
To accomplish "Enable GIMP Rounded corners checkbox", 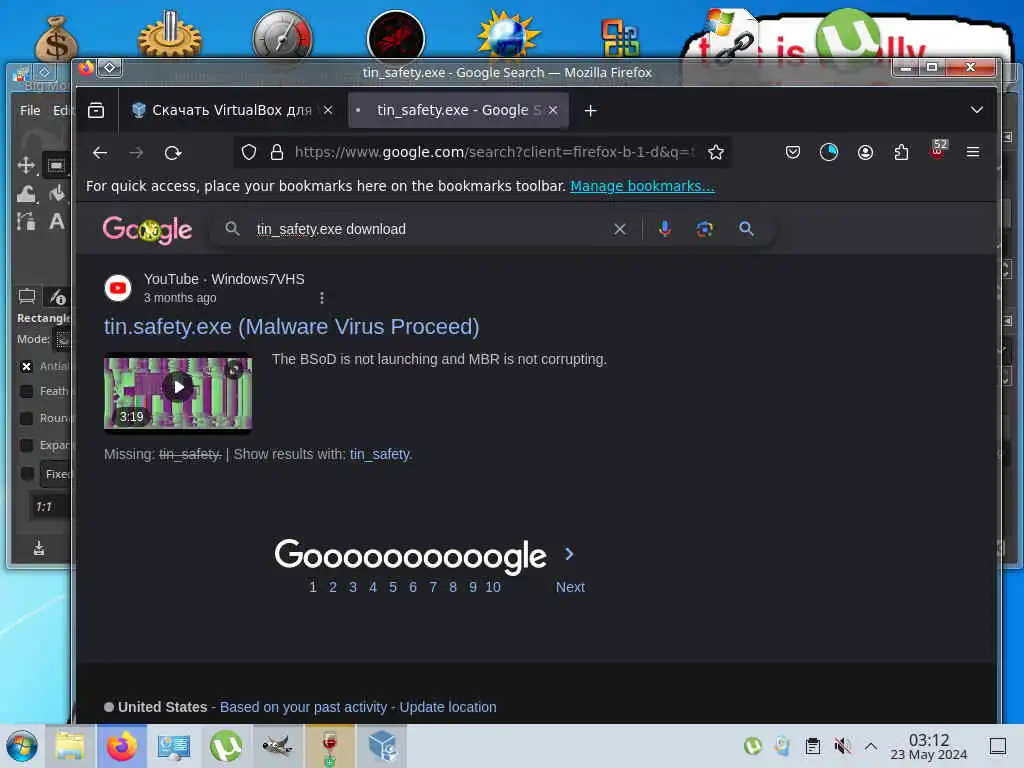I will [26, 418].
